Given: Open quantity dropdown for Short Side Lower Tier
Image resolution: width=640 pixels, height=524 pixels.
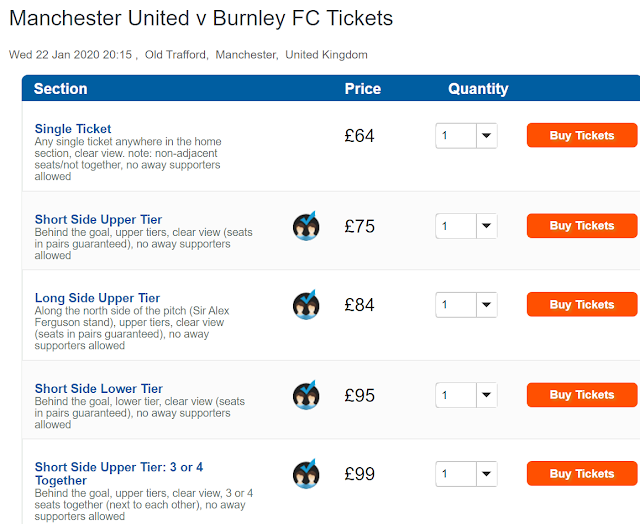Looking at the screenshot, I should 466,395.
